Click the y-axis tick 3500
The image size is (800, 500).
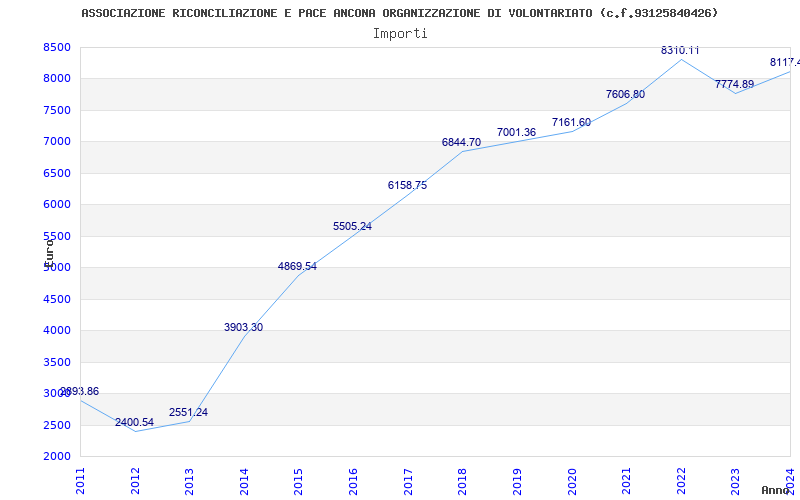[x=57, y=362]
